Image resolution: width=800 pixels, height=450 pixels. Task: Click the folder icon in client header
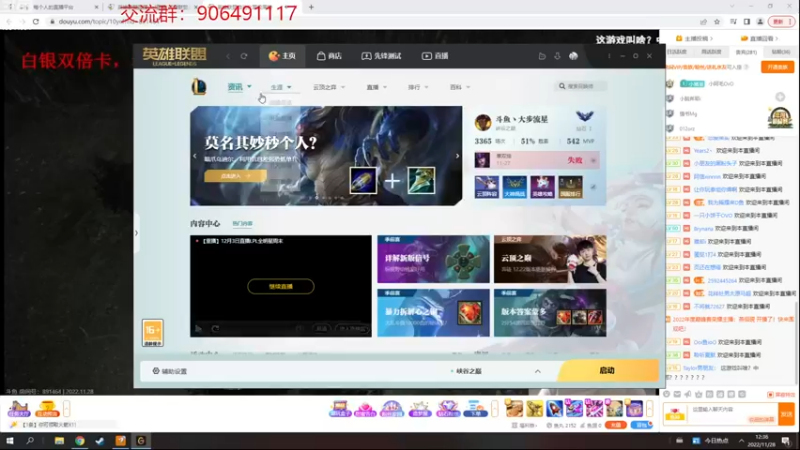click(542, 56)
